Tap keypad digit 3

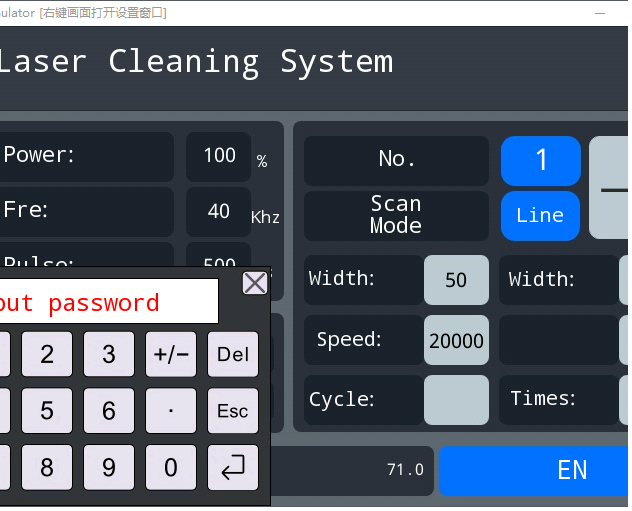[x=109, y=354]
